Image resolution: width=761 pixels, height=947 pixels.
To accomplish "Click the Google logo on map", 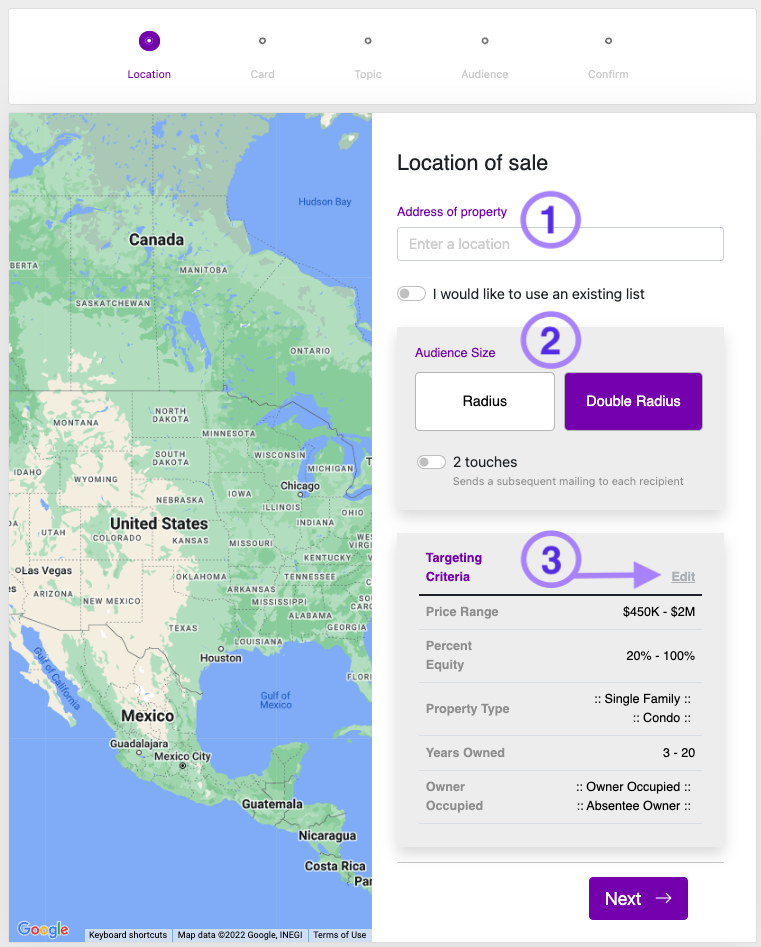I will click(43, 929).
